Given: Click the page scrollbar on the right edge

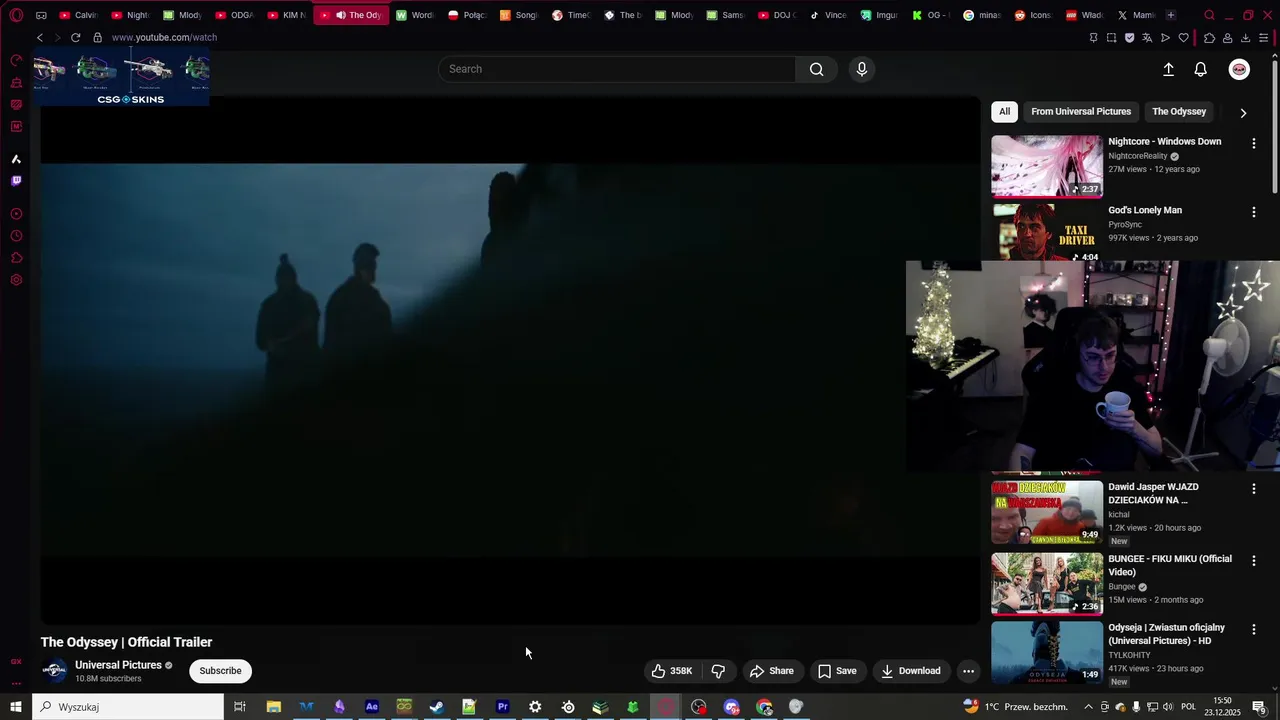Looking at the screenshot, I should 1275,128.
